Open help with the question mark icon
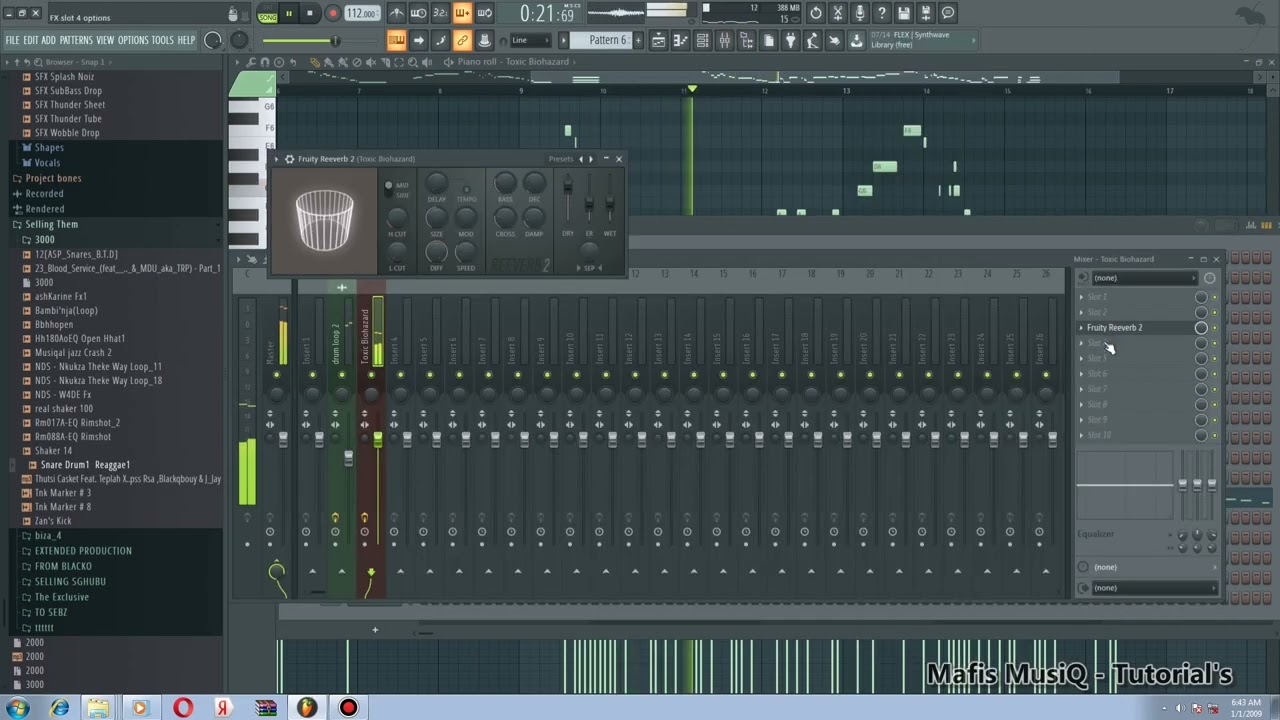Viewport: 1280px width, 720px height. tap(882, 13)
